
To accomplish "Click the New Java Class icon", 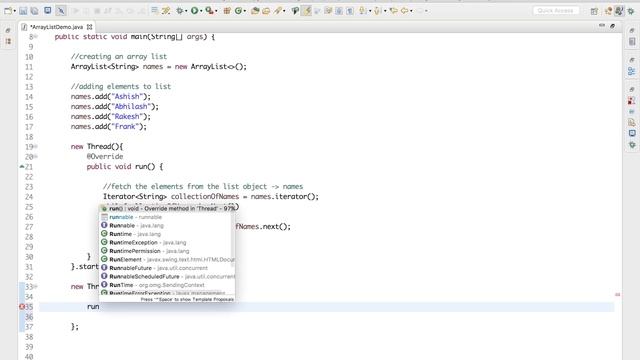I will [x=238, y=11].
